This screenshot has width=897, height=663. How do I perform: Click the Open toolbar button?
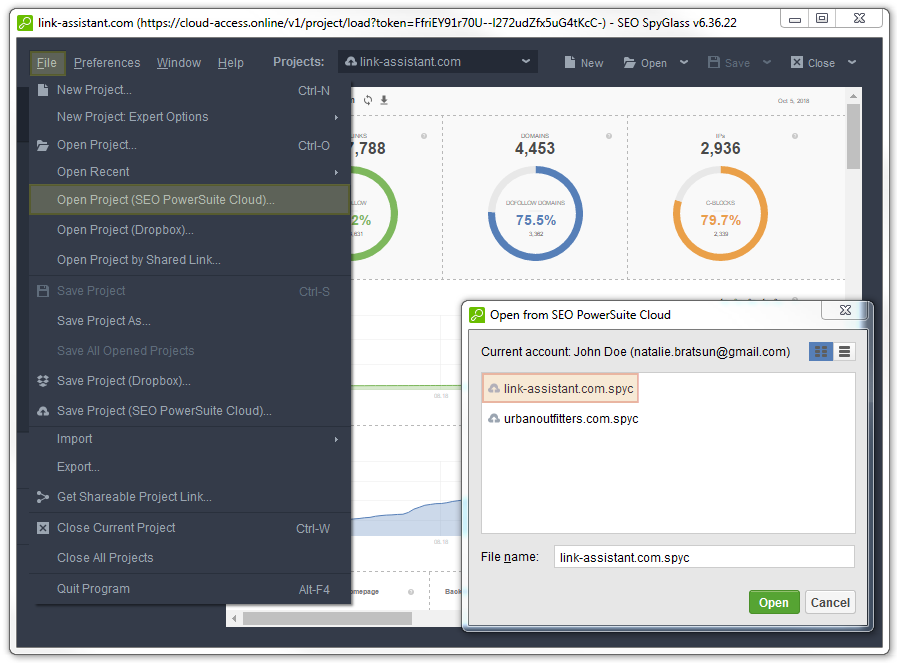pyautogui.click(x=645, y=63)
